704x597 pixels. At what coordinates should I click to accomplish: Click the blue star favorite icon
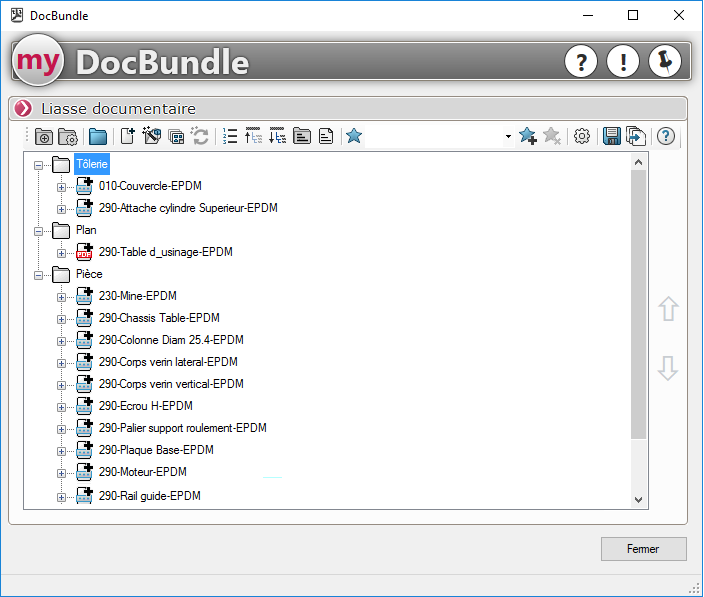353,137
